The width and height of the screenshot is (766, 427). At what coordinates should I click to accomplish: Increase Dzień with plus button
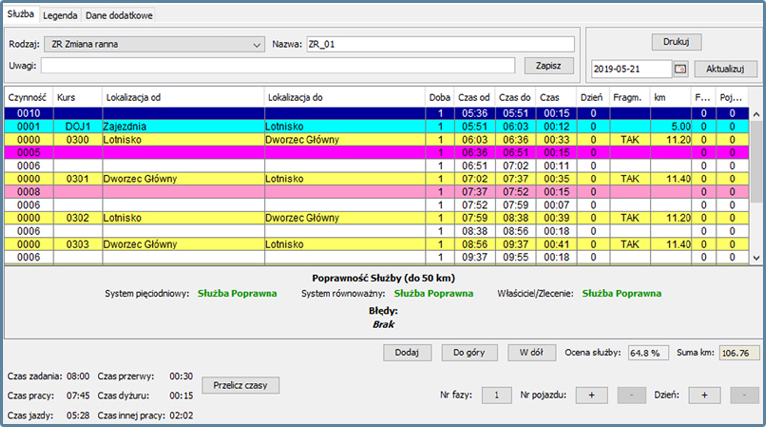click(704, 395)
